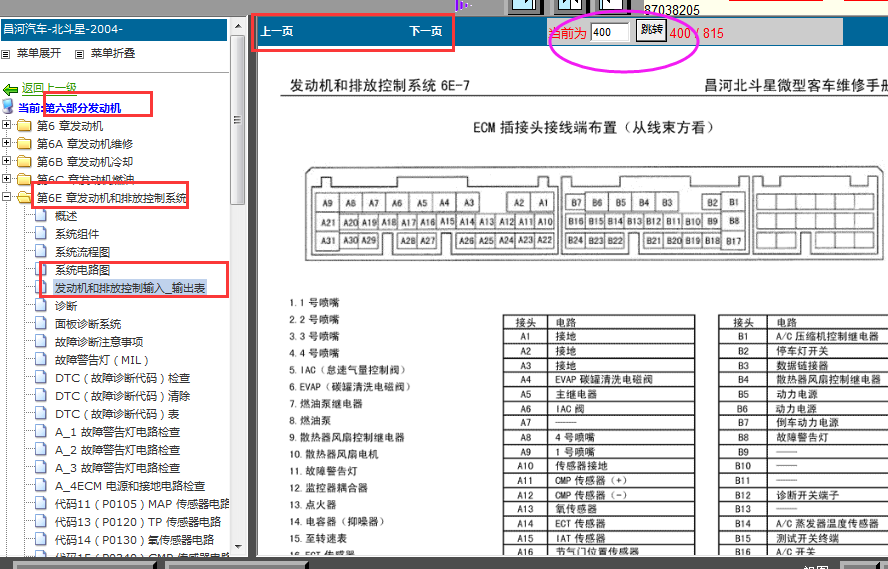Click the 菜单展开 expand-menu icon
Screen dimensions: 888x569
point(6,54)
